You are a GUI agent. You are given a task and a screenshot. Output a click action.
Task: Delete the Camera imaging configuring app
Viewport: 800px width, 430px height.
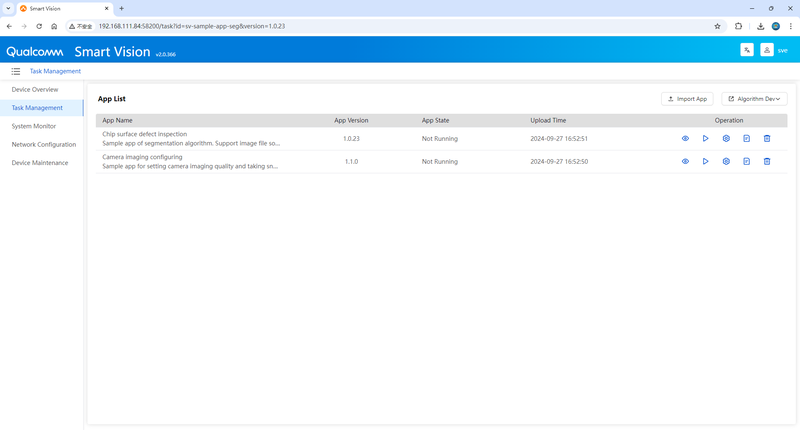tap(767, 161)
